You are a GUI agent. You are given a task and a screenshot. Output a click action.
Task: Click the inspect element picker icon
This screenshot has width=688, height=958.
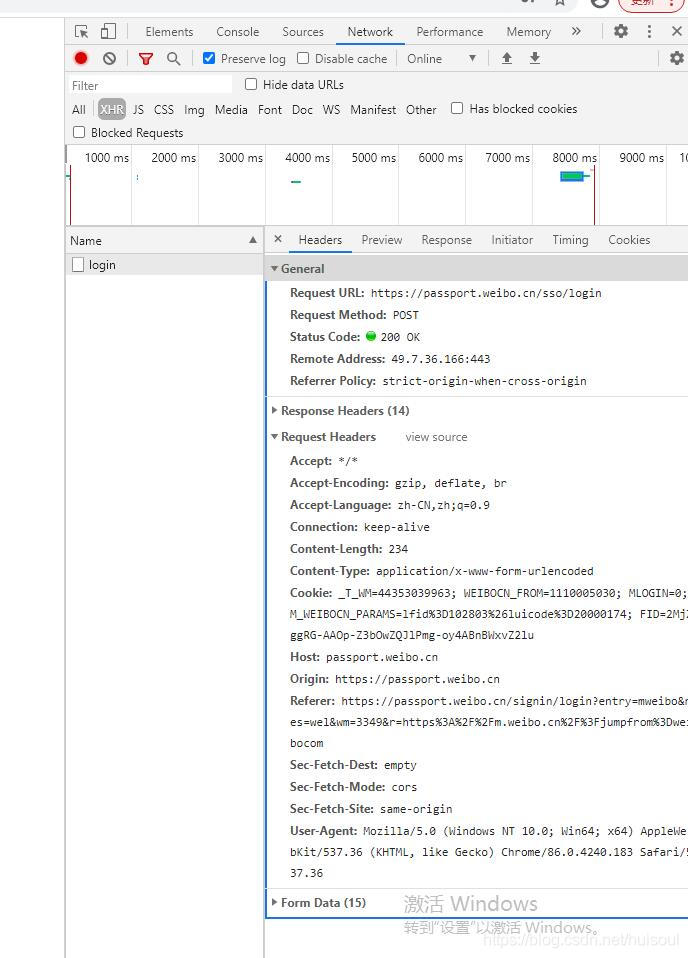click(x=82, y=32)
